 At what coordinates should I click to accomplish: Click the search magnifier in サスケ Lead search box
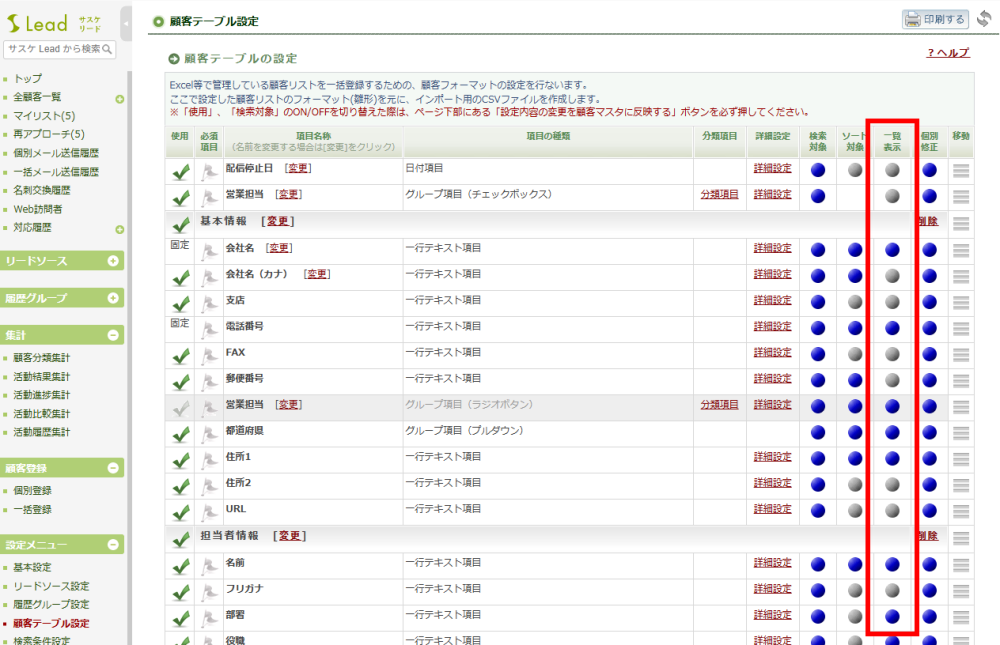pyautogui.click(x=108, y=49)
